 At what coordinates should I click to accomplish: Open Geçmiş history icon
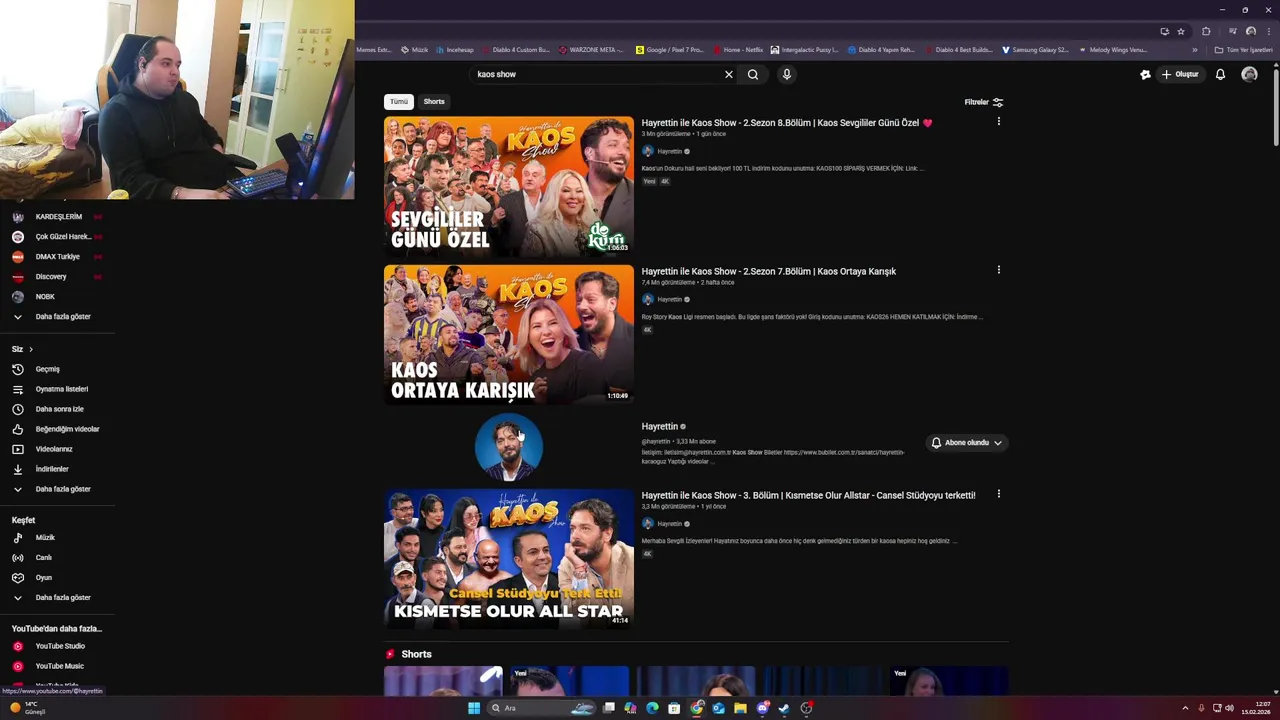(17, 369)
